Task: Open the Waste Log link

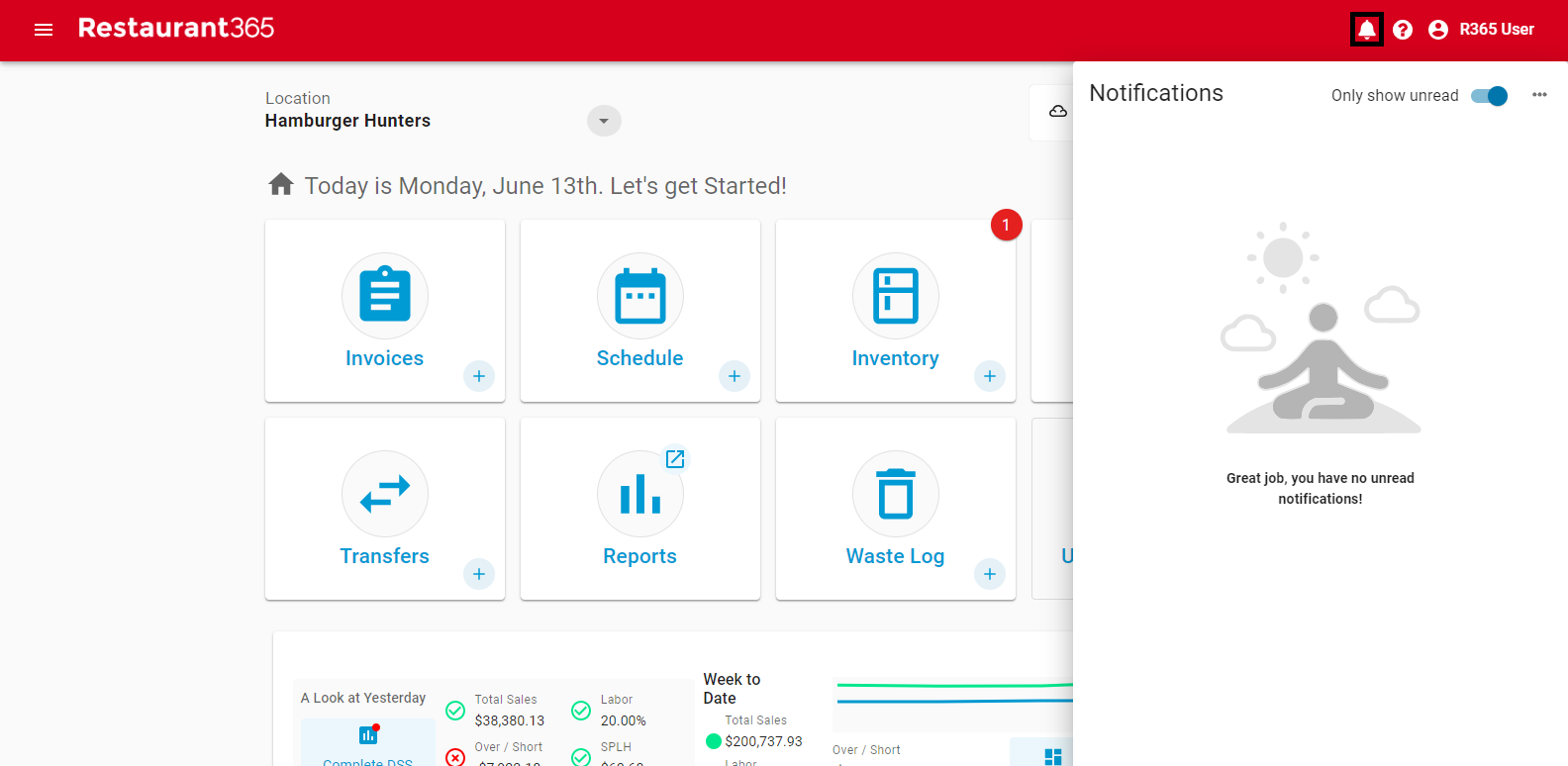Action: click(x=896, y=556)
